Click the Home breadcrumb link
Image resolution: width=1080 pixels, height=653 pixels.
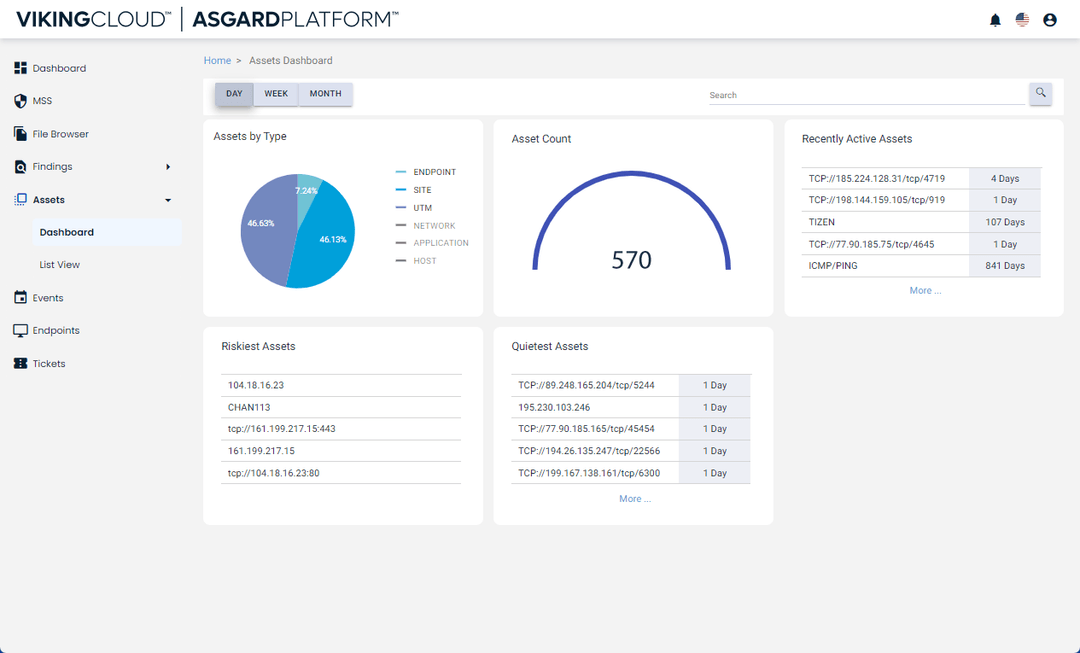pyautogui.click(x=217, y=60)
